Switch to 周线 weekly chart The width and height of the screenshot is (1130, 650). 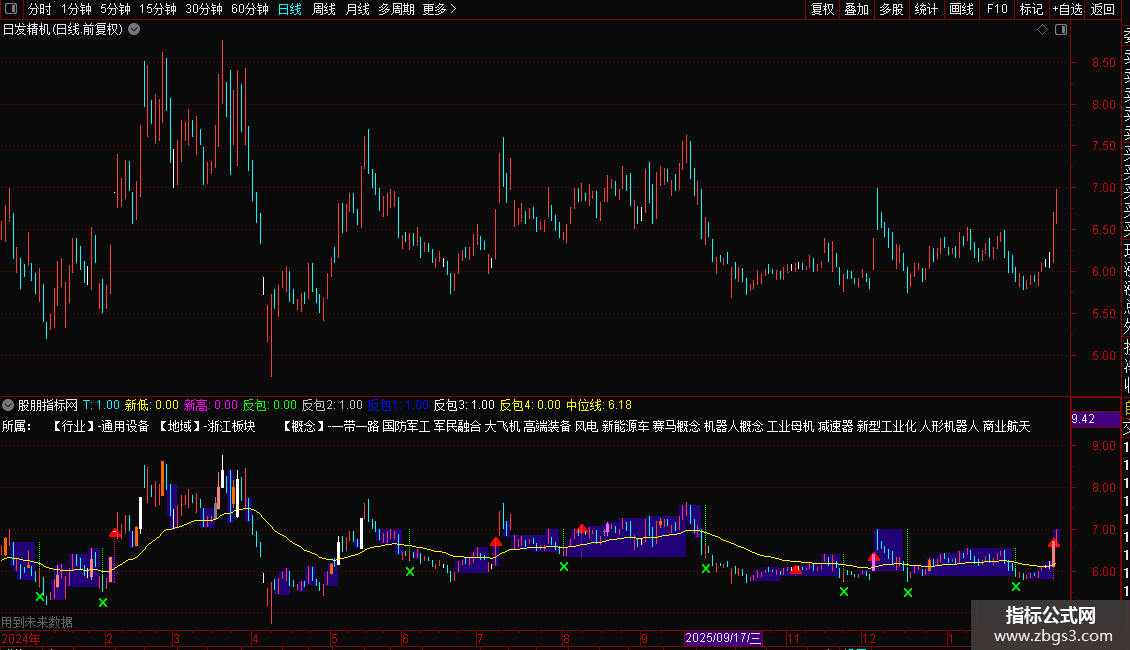[324, 9]
